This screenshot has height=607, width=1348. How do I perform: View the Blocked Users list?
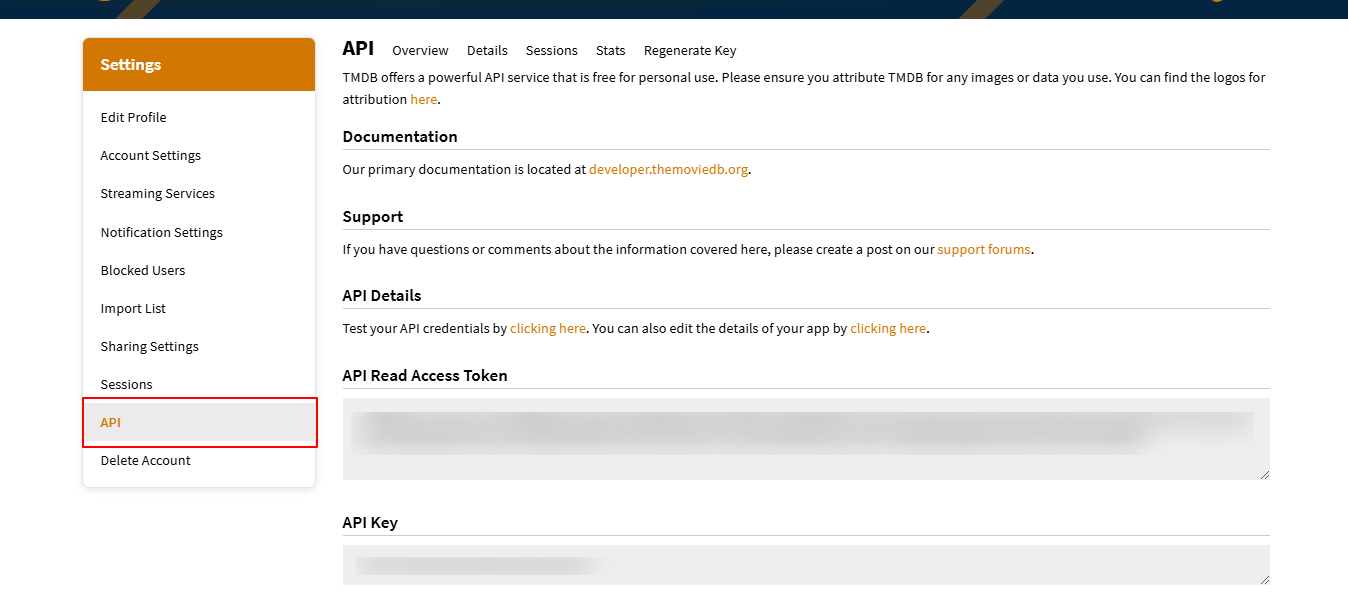142,270
